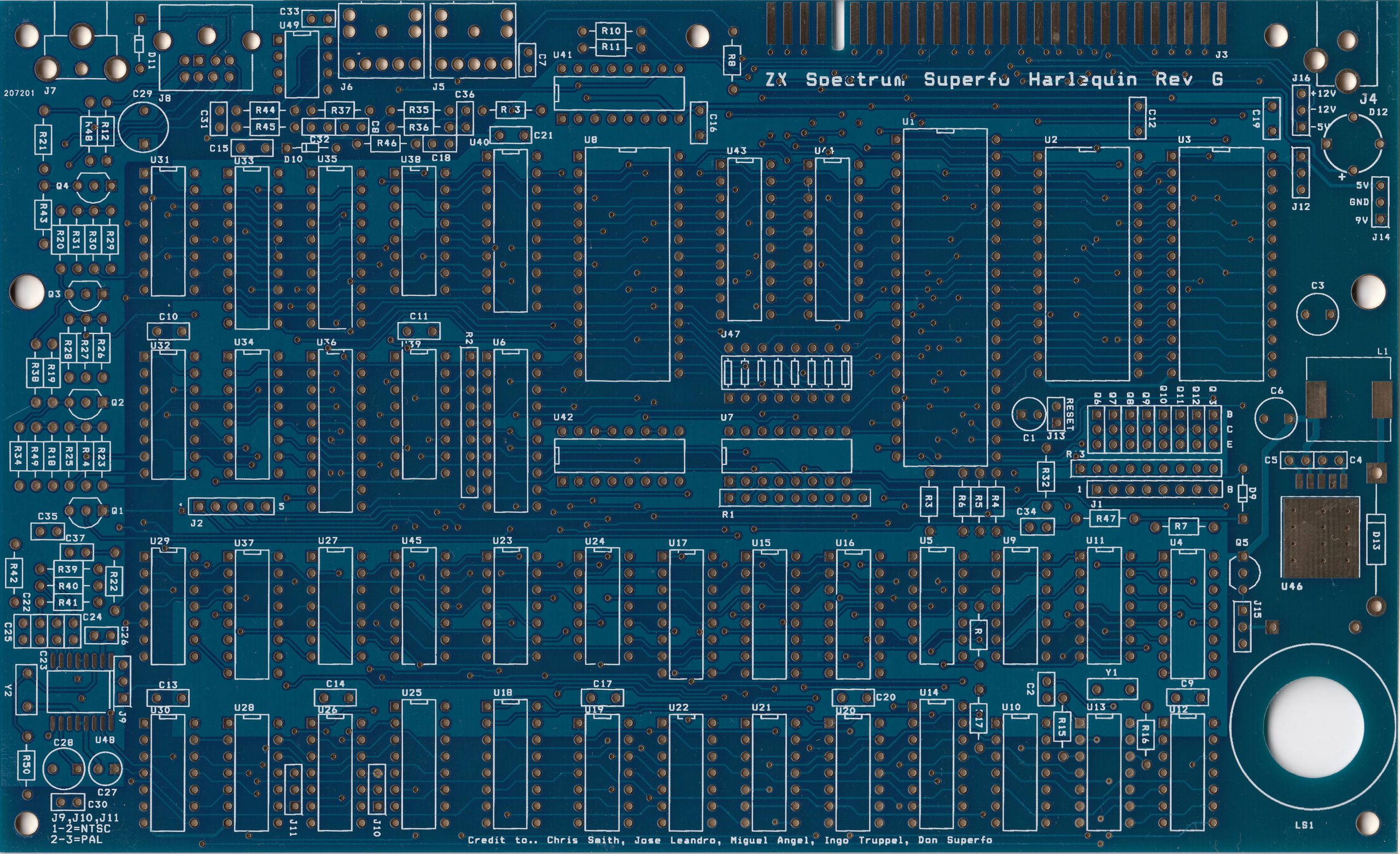Click the J5 connector label
Screen dimensions: 1400x854
(438, 87)
